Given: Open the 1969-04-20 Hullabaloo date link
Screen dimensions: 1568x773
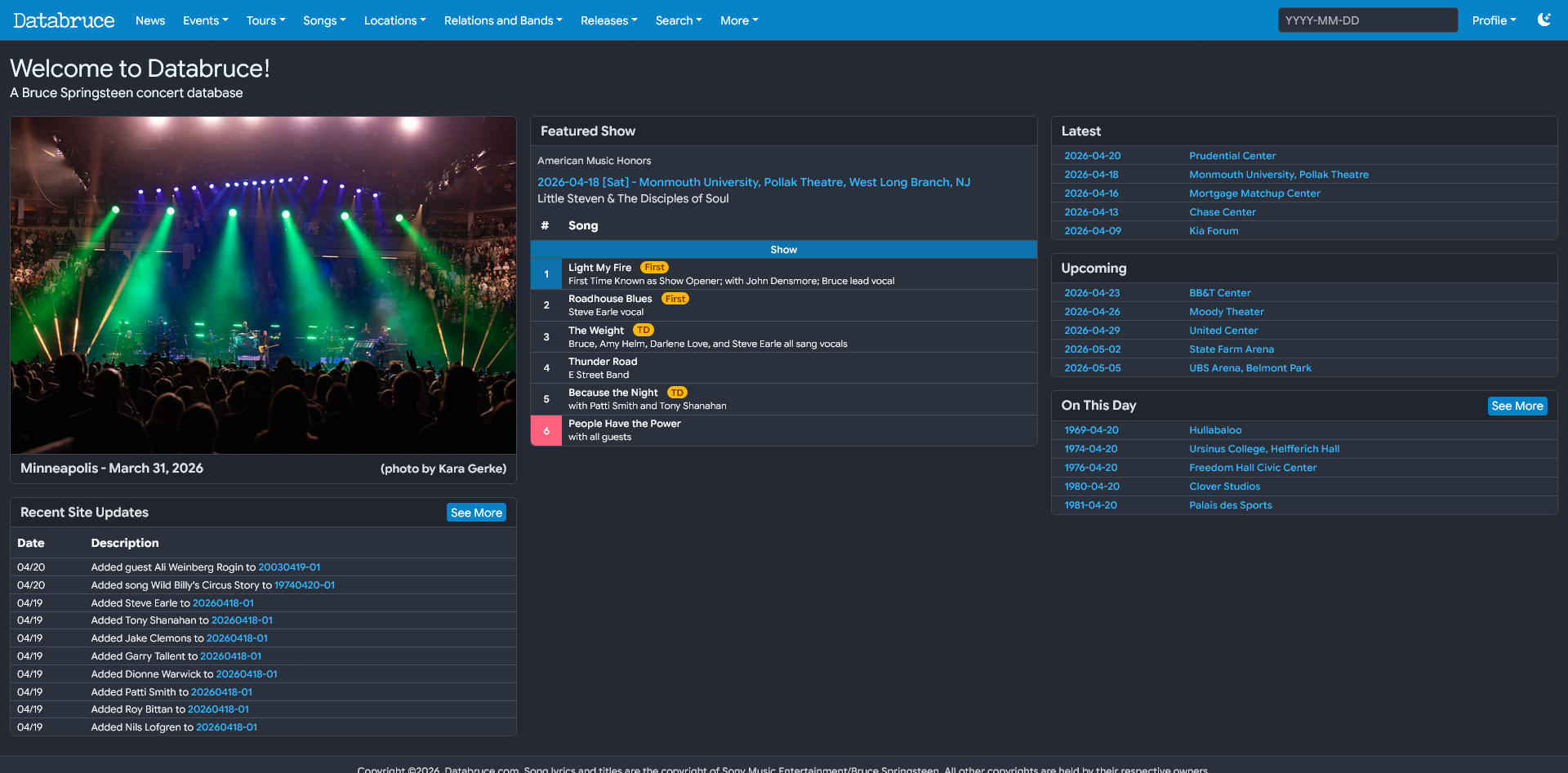Looking at the screenshot, I should 1091,430.
